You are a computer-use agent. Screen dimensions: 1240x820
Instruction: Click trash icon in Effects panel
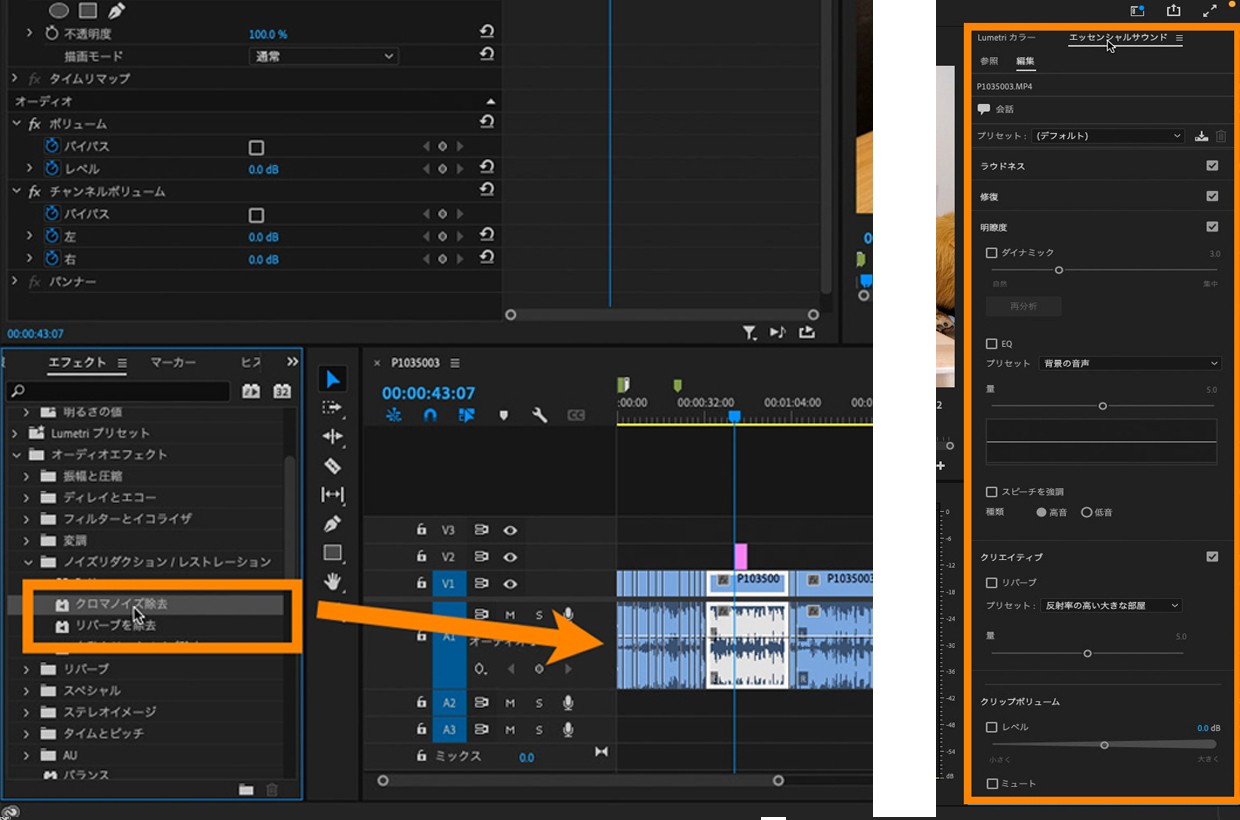272,790
